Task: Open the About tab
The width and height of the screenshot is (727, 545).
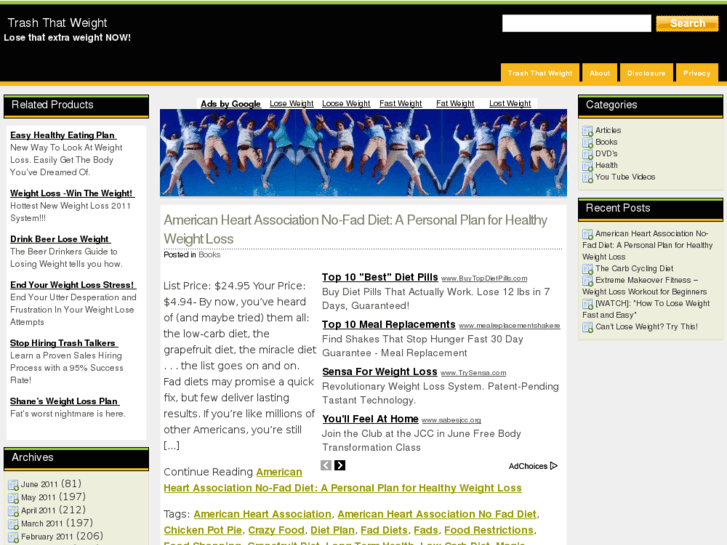Action: click(x=599, y=73)
